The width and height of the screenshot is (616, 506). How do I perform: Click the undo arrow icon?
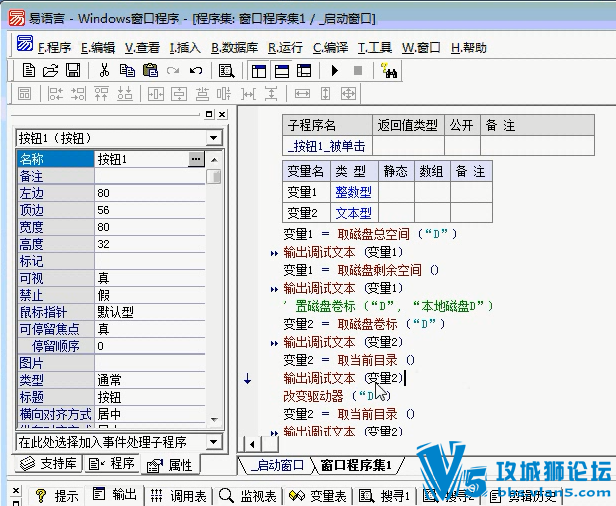pos(196,71)
